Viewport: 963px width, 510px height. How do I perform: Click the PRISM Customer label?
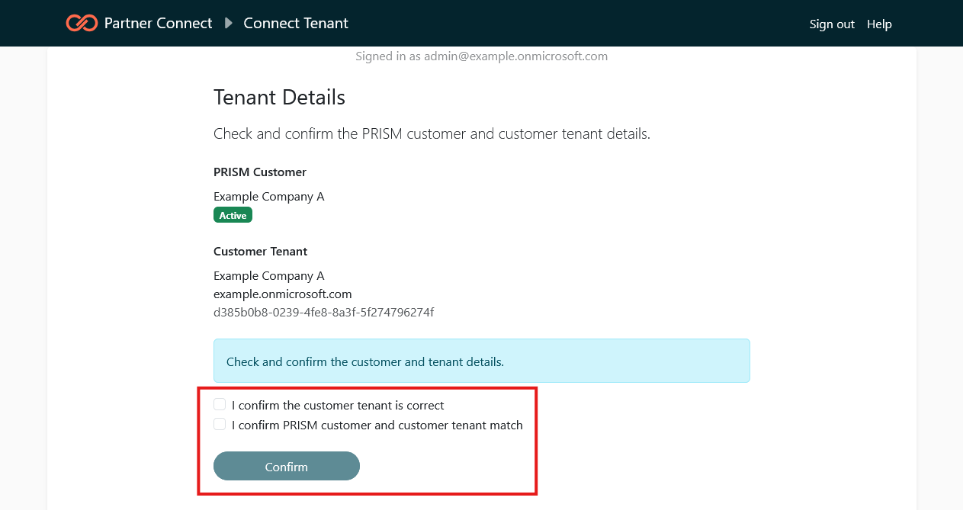[x=260, y=172]
